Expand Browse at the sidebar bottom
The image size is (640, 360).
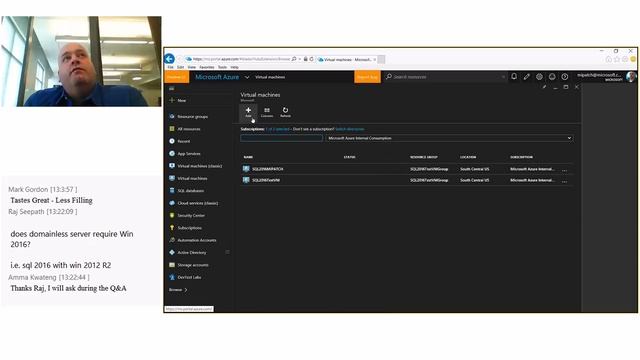click(178, 290)
